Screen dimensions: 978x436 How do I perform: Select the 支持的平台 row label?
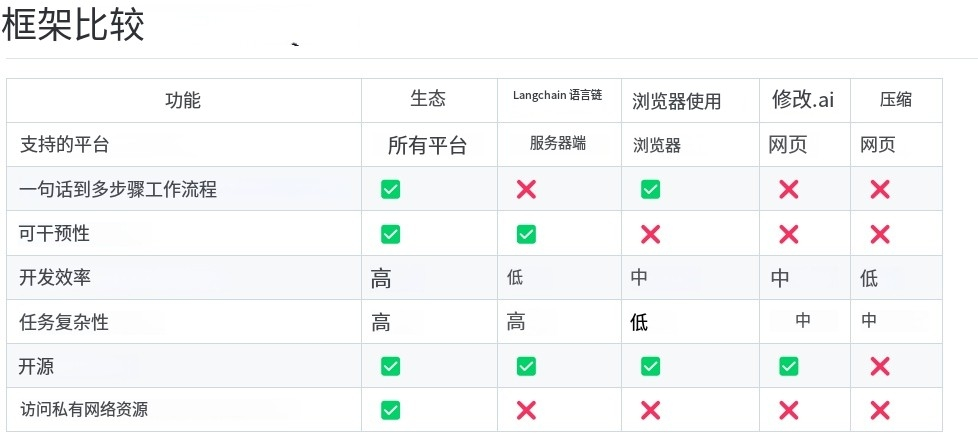64,145
